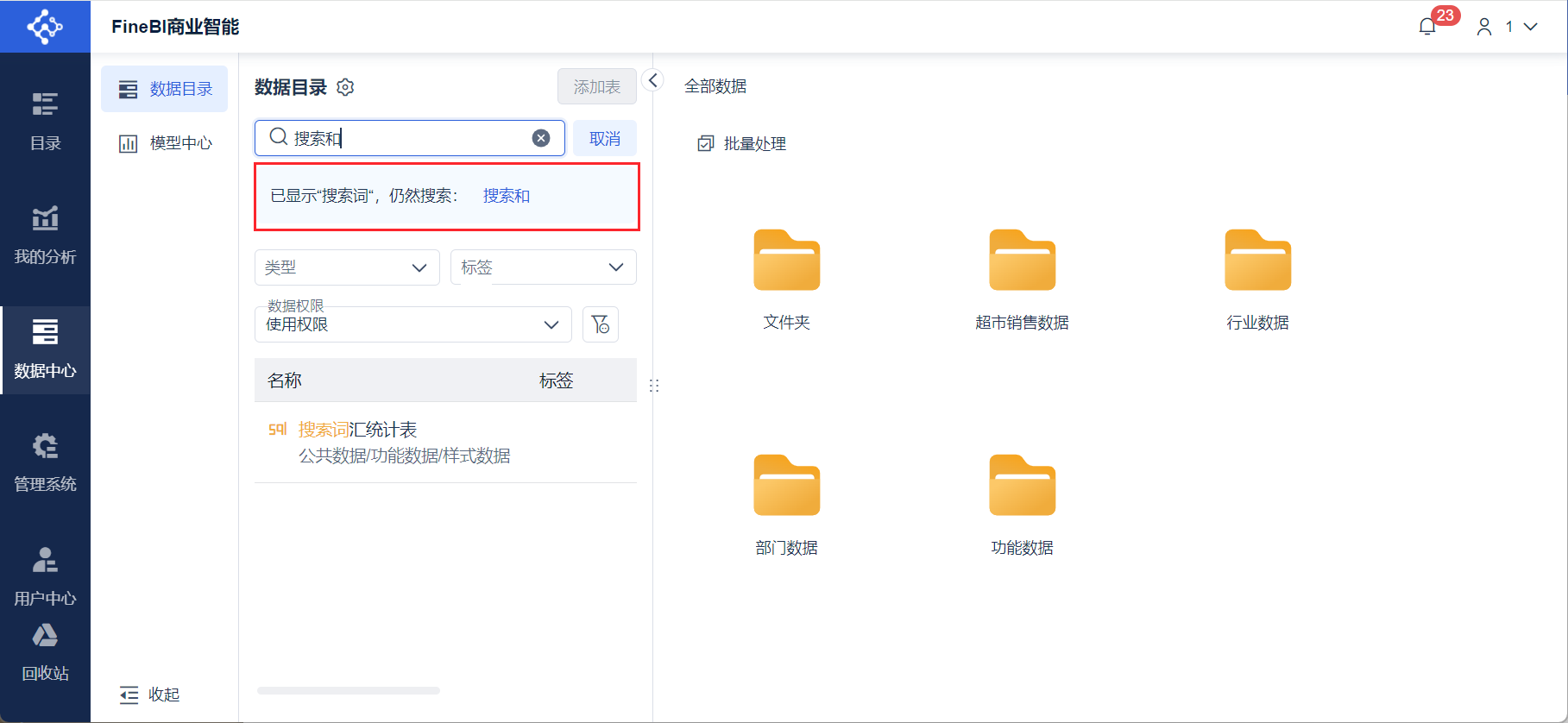Click the 名称 column header
Image resolution: width=1568 pixels, height=723 pixels.
[x=285, y=380]
